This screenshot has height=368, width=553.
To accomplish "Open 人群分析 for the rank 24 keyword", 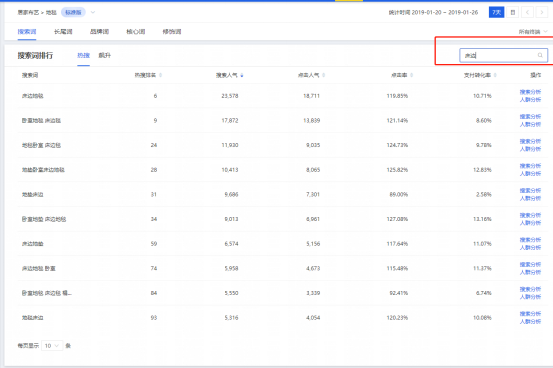I will click(530, 149).
